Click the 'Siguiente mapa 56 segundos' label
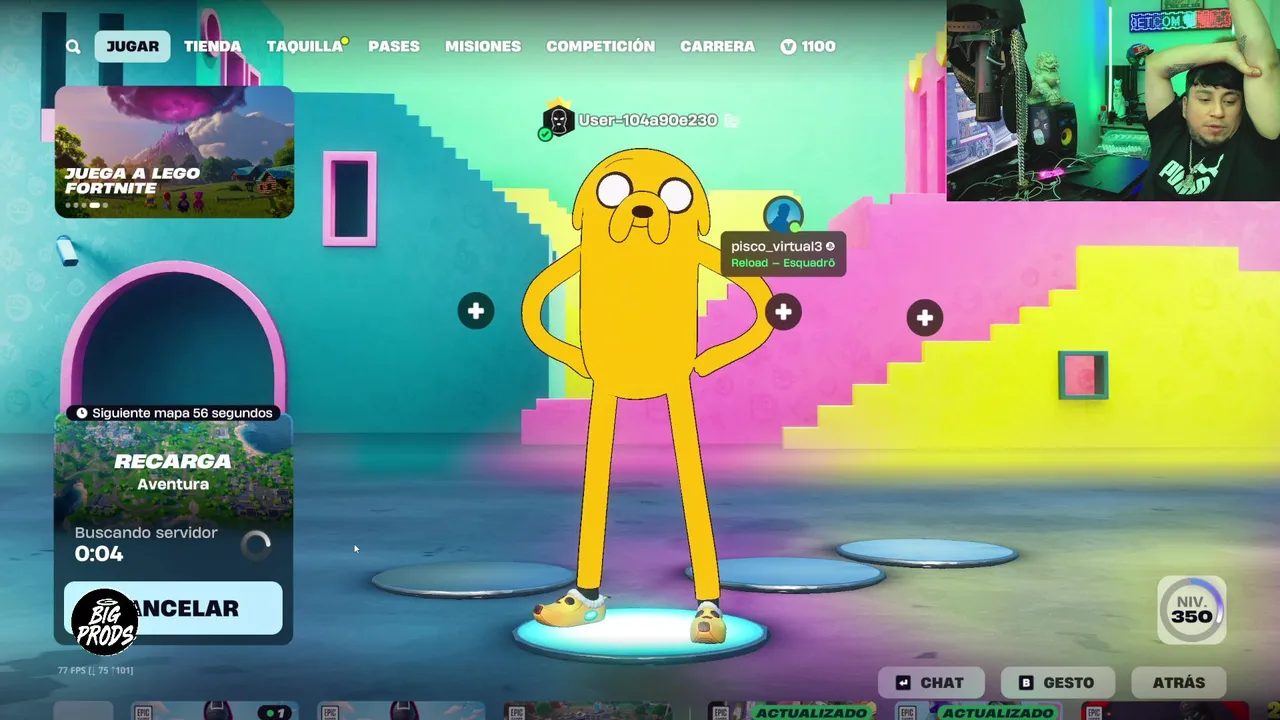 click(x=182, y=413)
